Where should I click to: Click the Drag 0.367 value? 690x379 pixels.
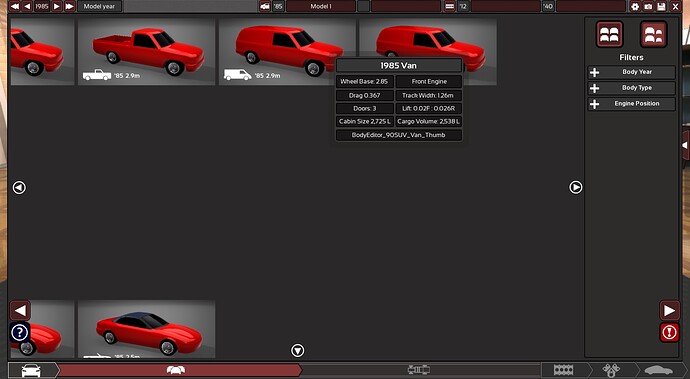click(x=364, y=96)
